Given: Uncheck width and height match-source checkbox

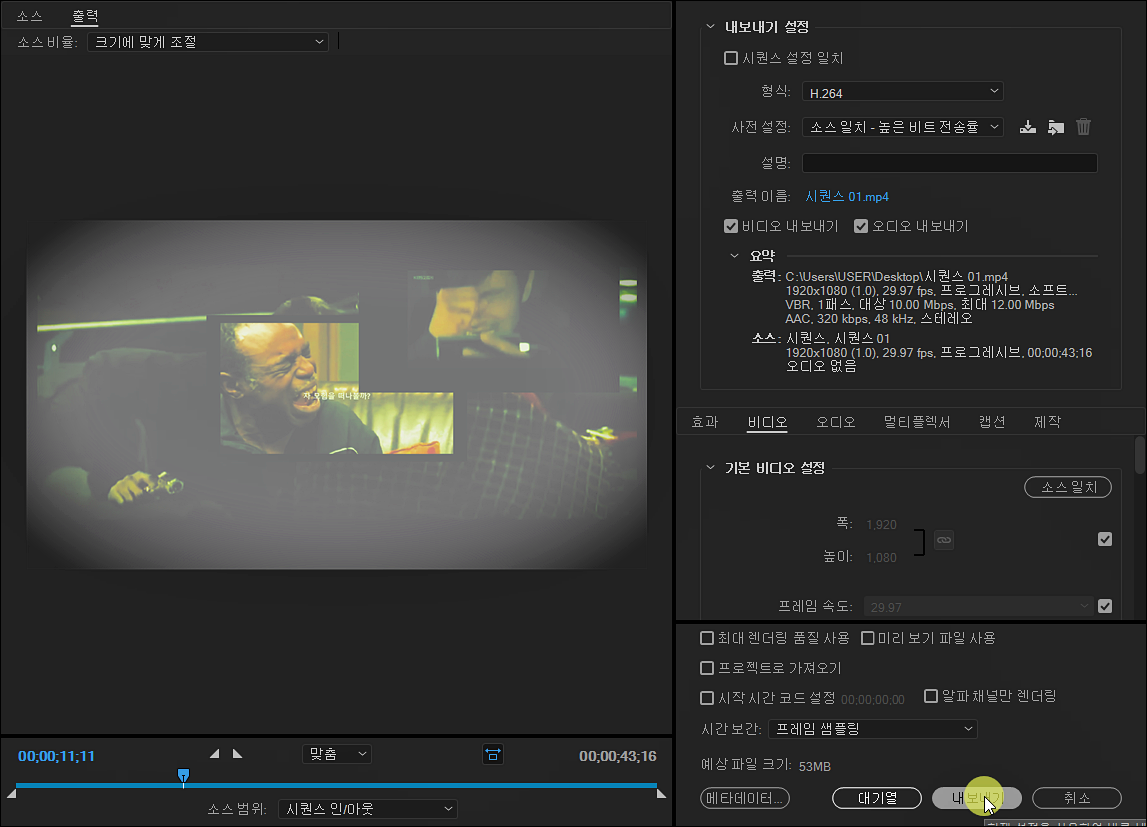Looking at the screenshot, I should (1105, 540).
